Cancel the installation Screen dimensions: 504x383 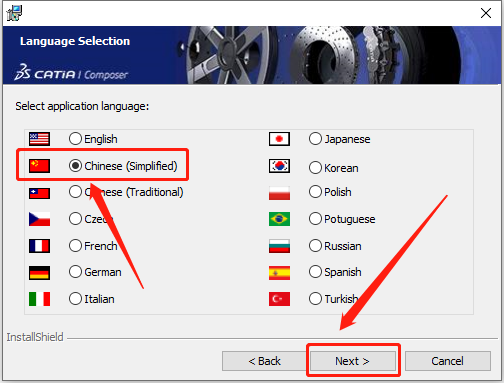(x=448, y=361)
